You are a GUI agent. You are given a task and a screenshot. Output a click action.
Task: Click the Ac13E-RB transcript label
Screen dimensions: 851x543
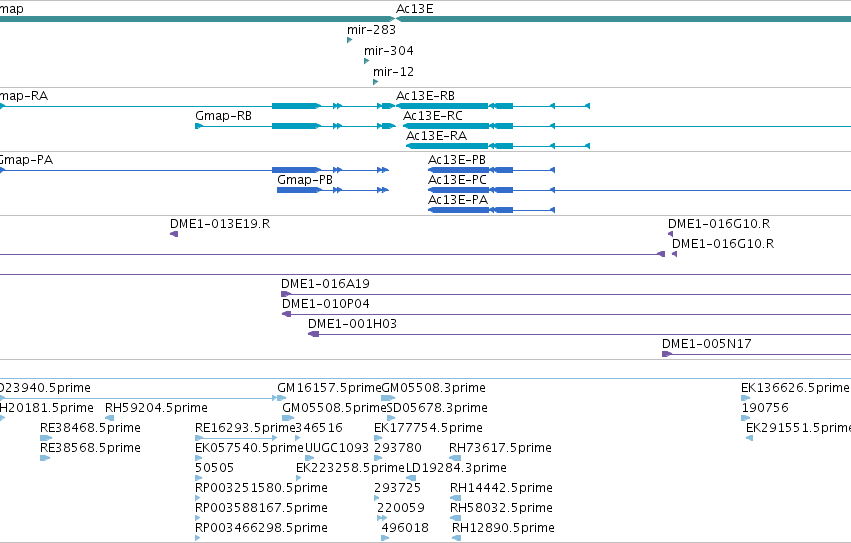pyautogui.click(x=426, y=96)
